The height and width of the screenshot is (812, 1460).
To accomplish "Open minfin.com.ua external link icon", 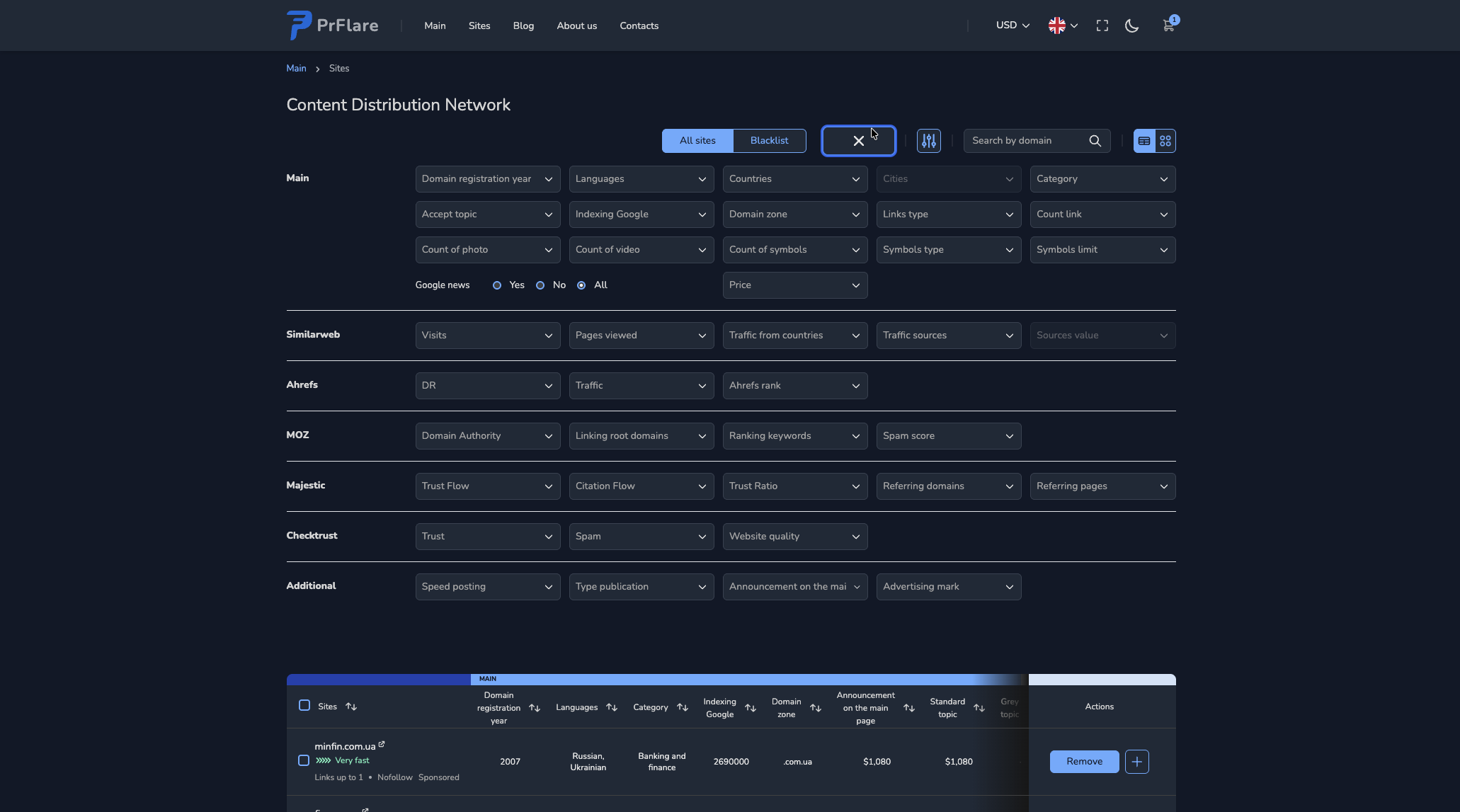I will pos(382,744).
